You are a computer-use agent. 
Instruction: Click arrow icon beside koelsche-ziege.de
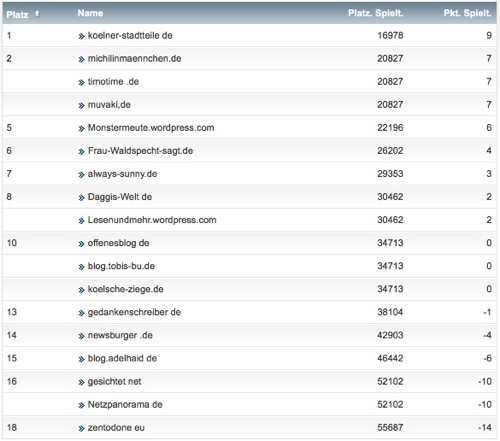(81, 290)
